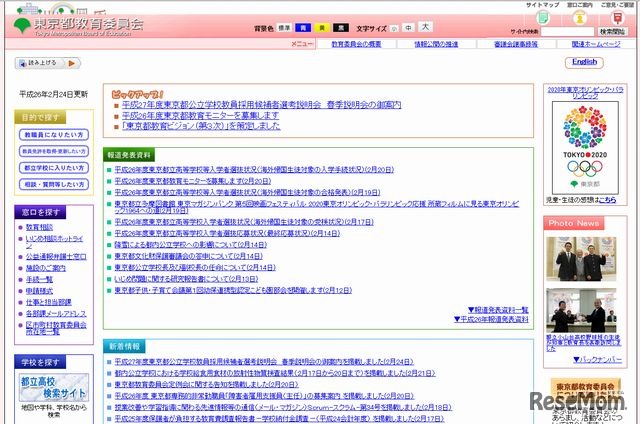Switch to the English version
640x424 pixels.
tap(584, 62)
